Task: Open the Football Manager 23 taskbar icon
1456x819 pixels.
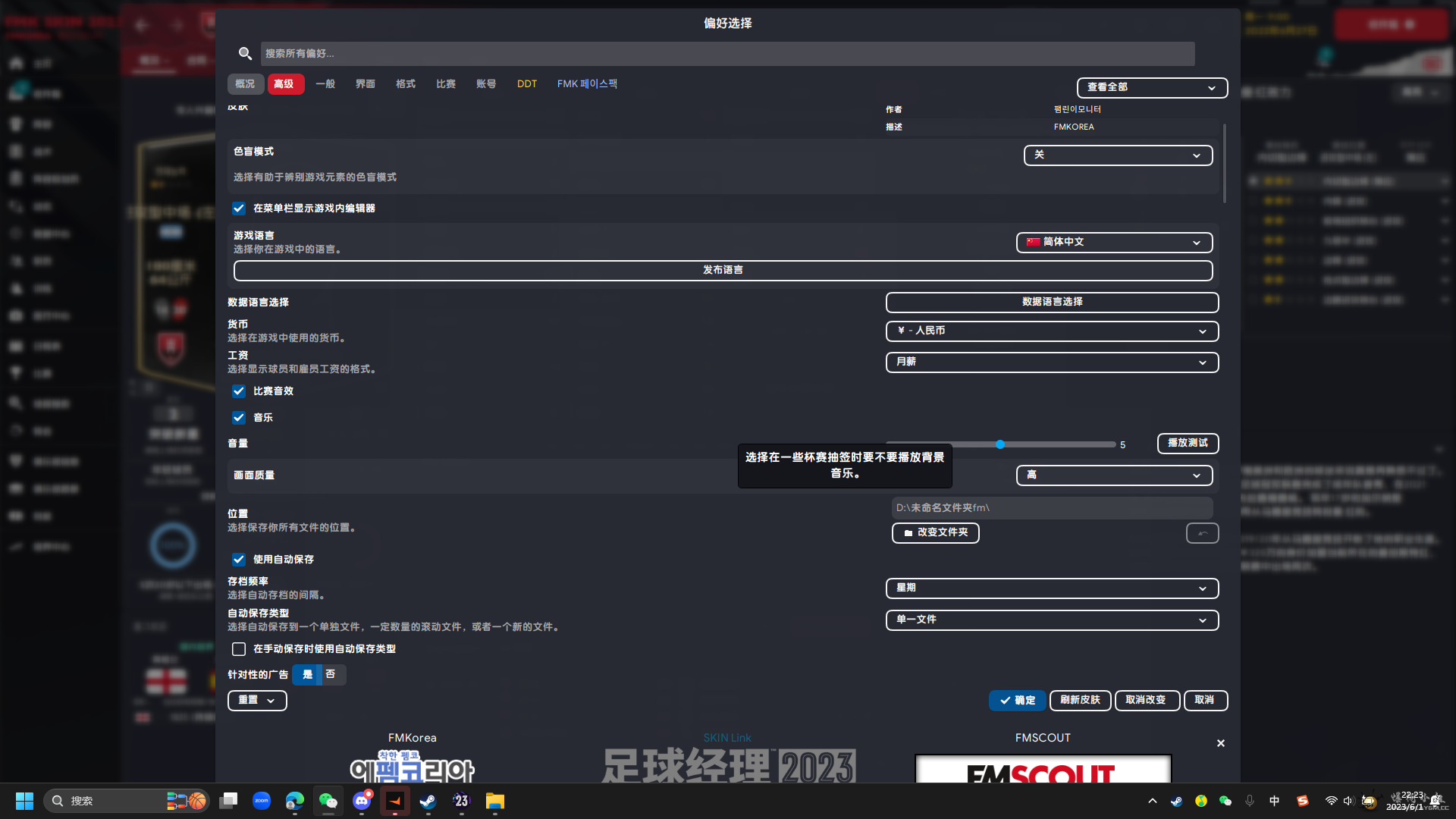Action: tap(461, 801)
